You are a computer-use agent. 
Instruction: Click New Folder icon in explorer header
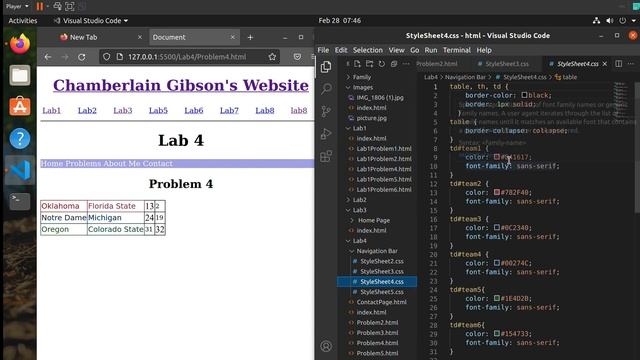[x=369, y=64]
